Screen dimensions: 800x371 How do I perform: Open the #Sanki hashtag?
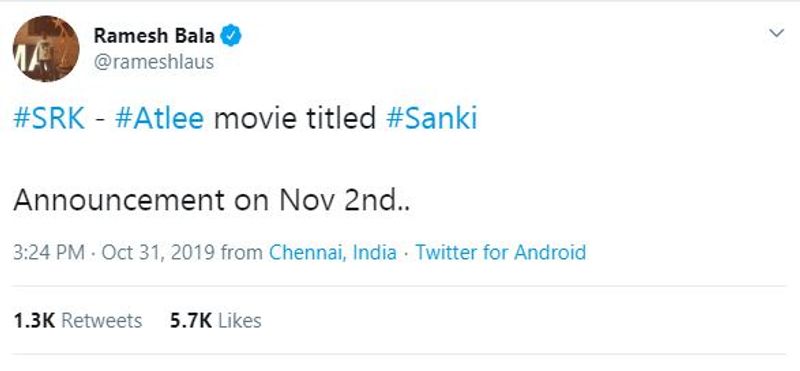tap(432, 119)
